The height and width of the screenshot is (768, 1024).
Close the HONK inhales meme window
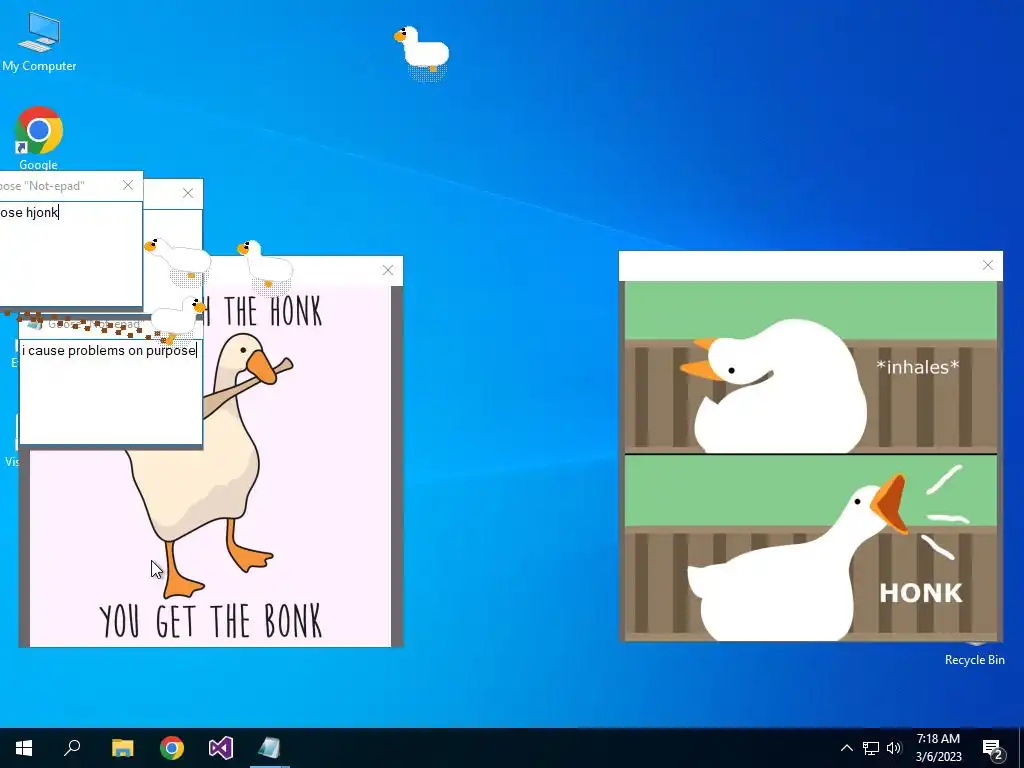(987, 265)
